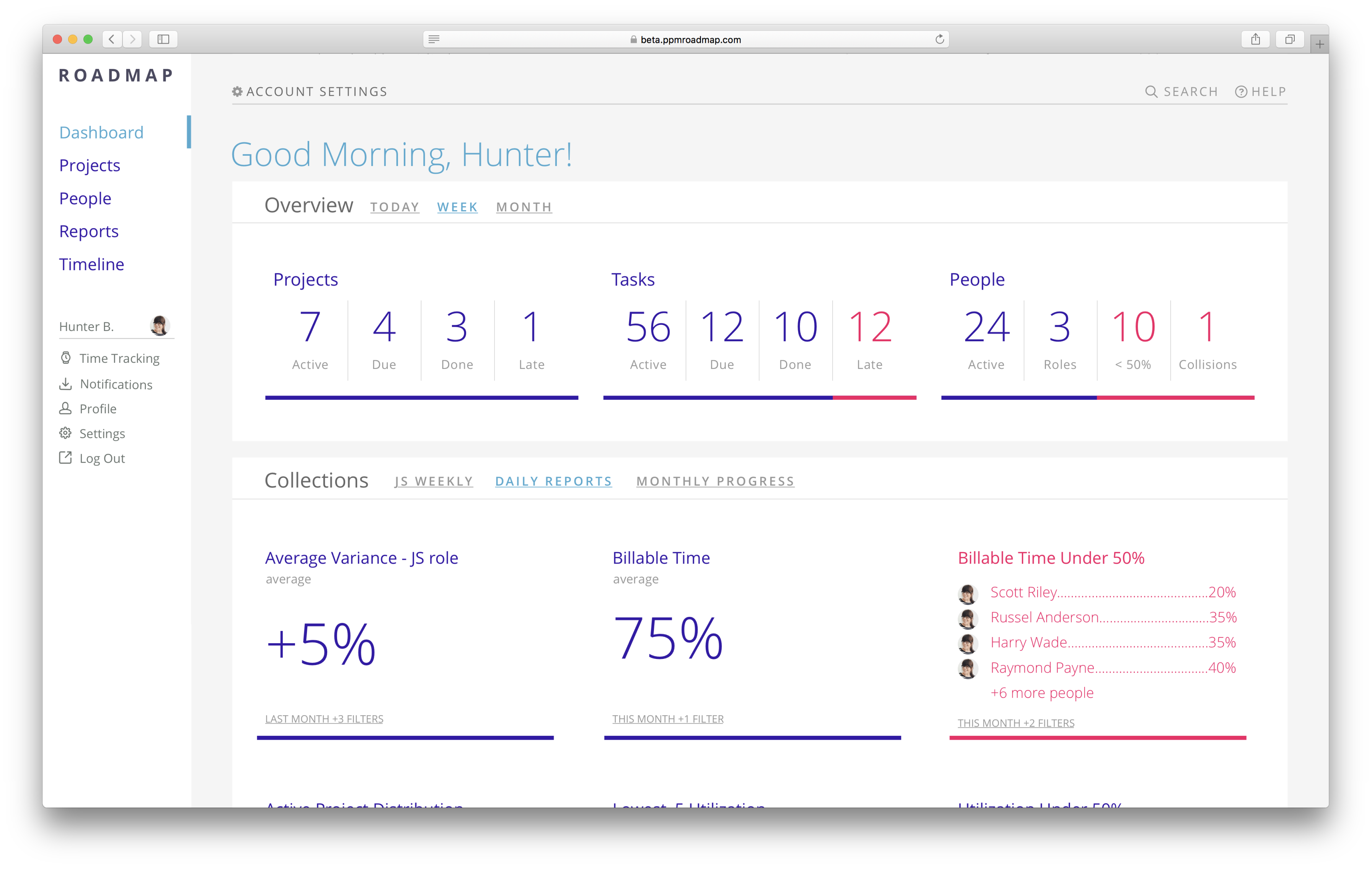Screen dimensions: 1372x869
Task: Switch Overview to Month tab
Action: [524, 207]
